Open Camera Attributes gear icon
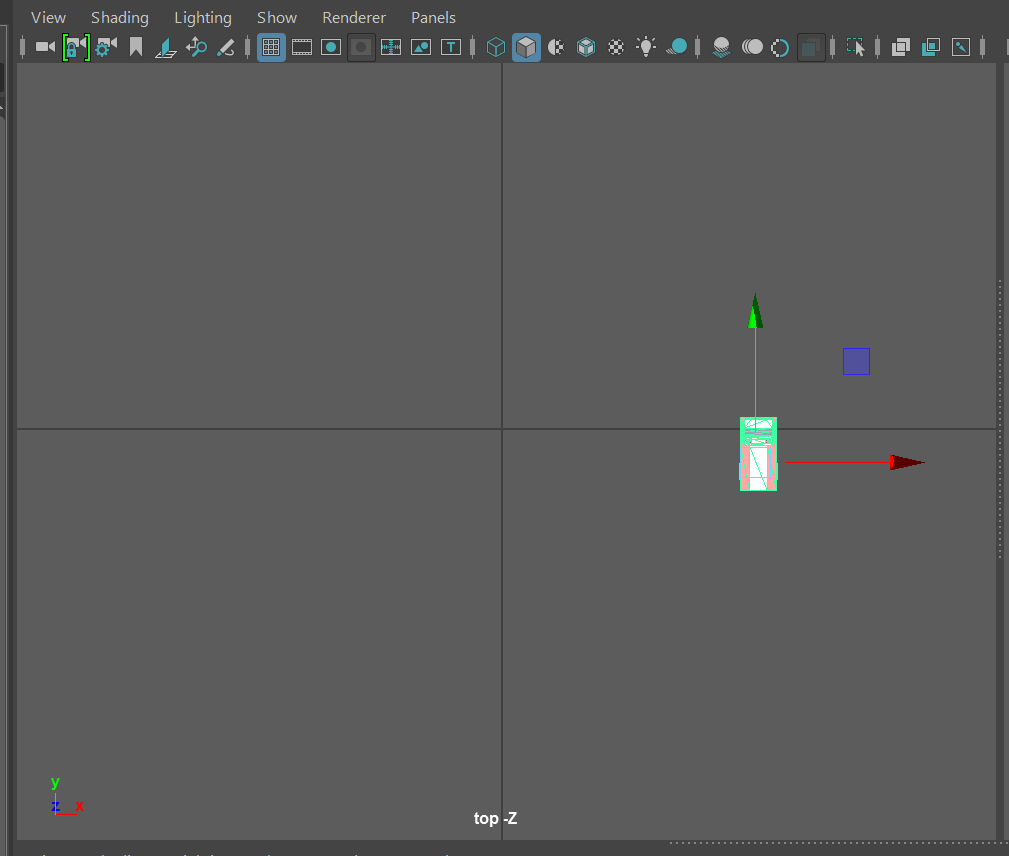This screenshot has width=1009, height=856. [x=106, y=47]
